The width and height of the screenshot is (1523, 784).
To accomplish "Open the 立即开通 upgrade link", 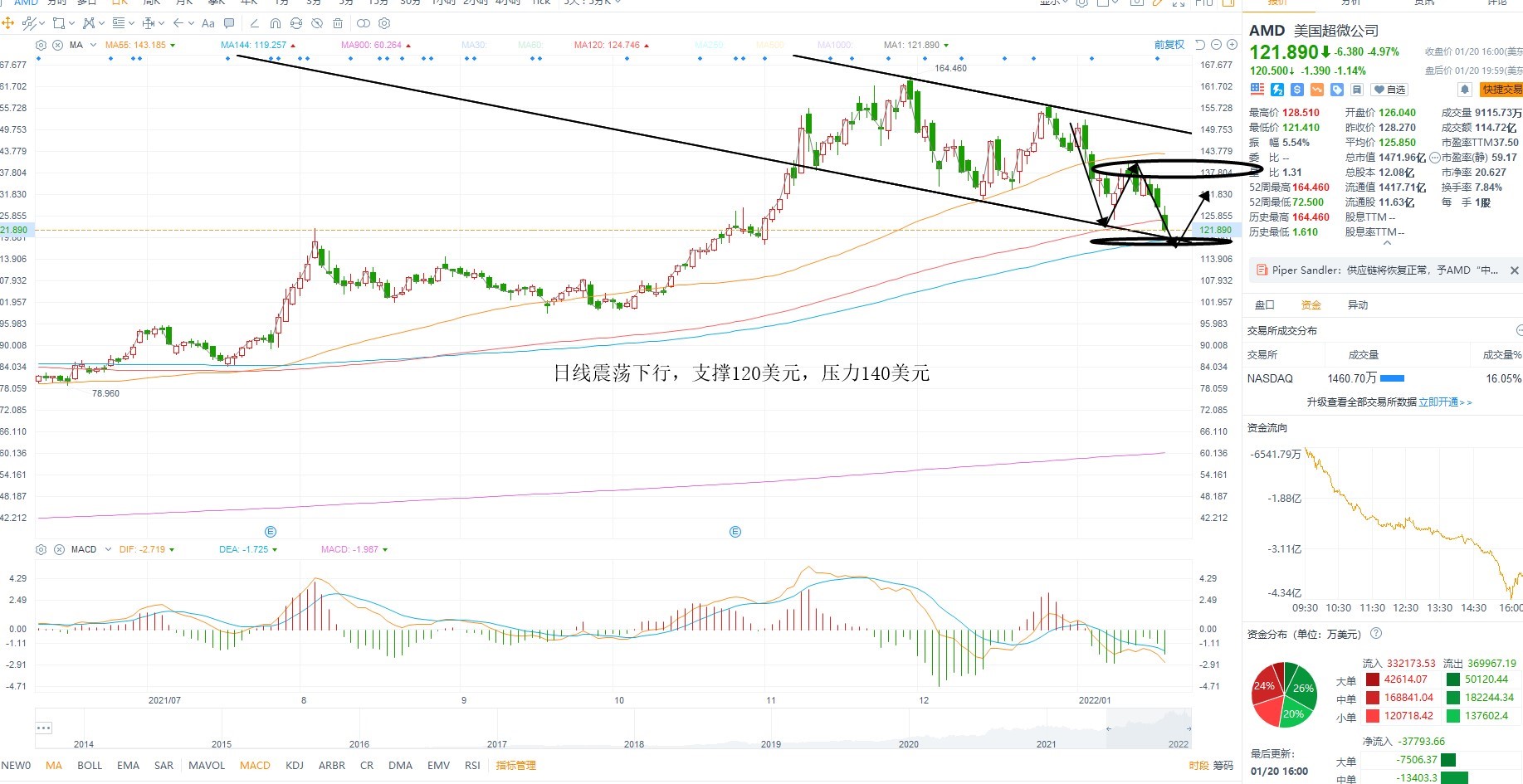I will tap(1445, 402).
